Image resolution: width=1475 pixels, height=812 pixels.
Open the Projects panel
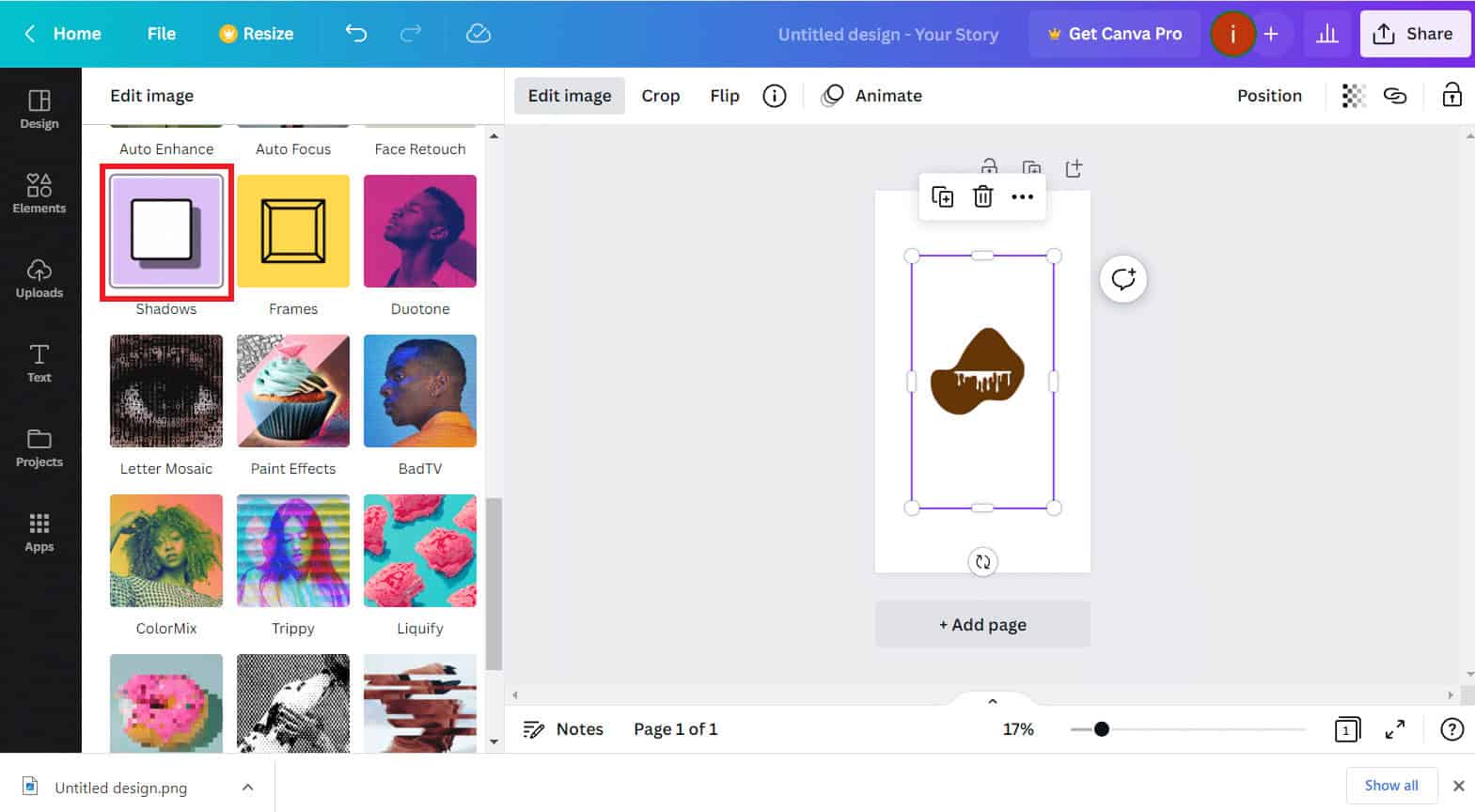click(39, 447)
